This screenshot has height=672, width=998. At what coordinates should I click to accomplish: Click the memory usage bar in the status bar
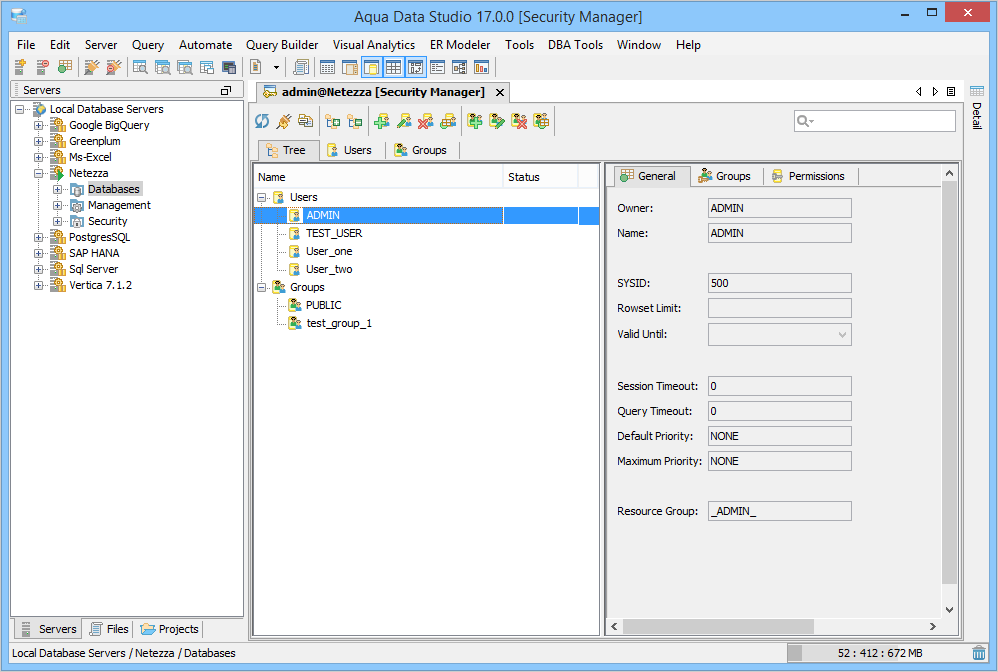pos(878,653)
